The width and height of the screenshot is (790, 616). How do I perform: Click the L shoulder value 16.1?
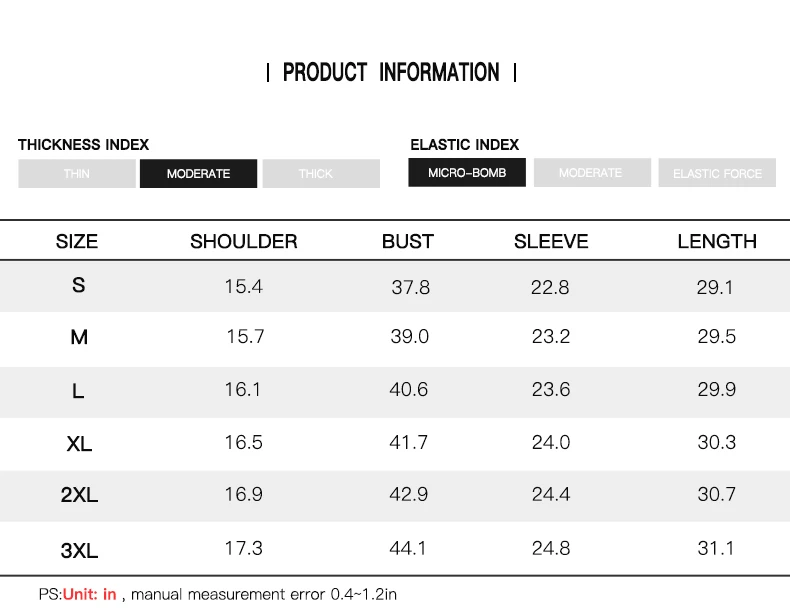[243, 389]
